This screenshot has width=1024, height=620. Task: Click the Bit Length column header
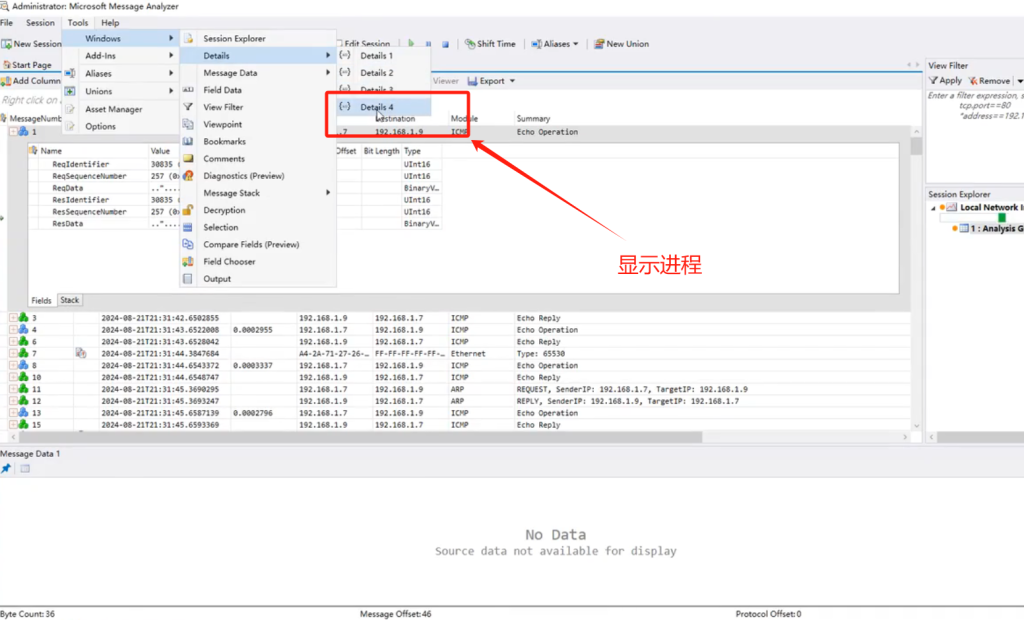coord(381,151)
